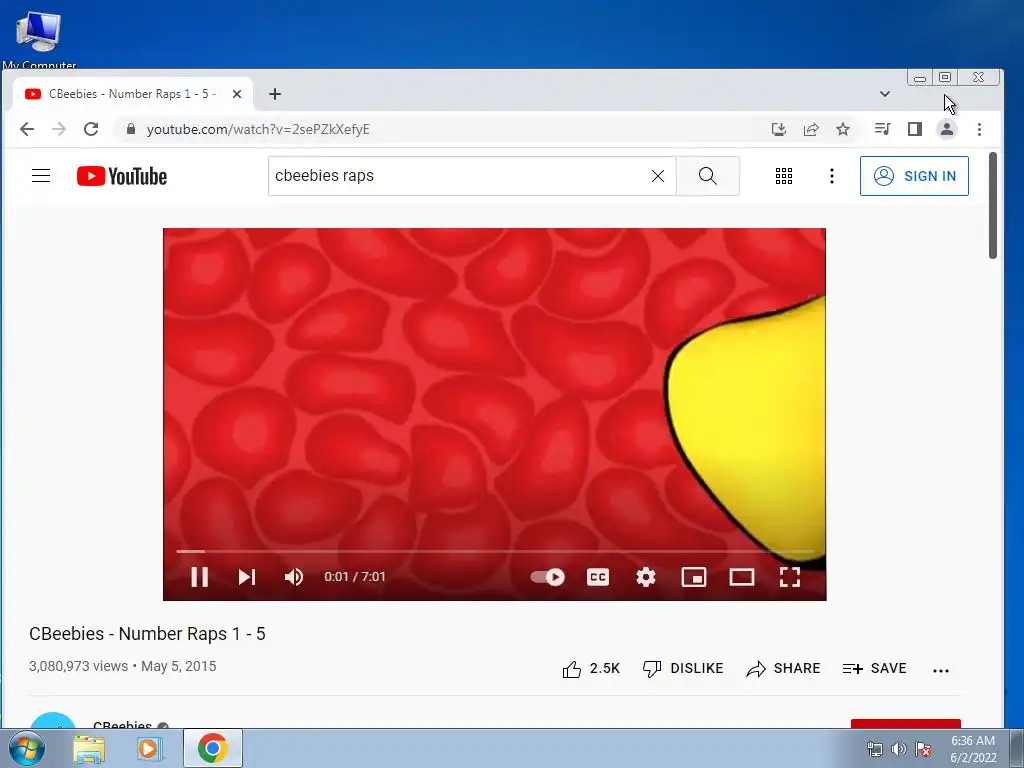Open a new browser tab
Screen dimensions: 1024x768
pyautogui.click(x=275, y=94)
